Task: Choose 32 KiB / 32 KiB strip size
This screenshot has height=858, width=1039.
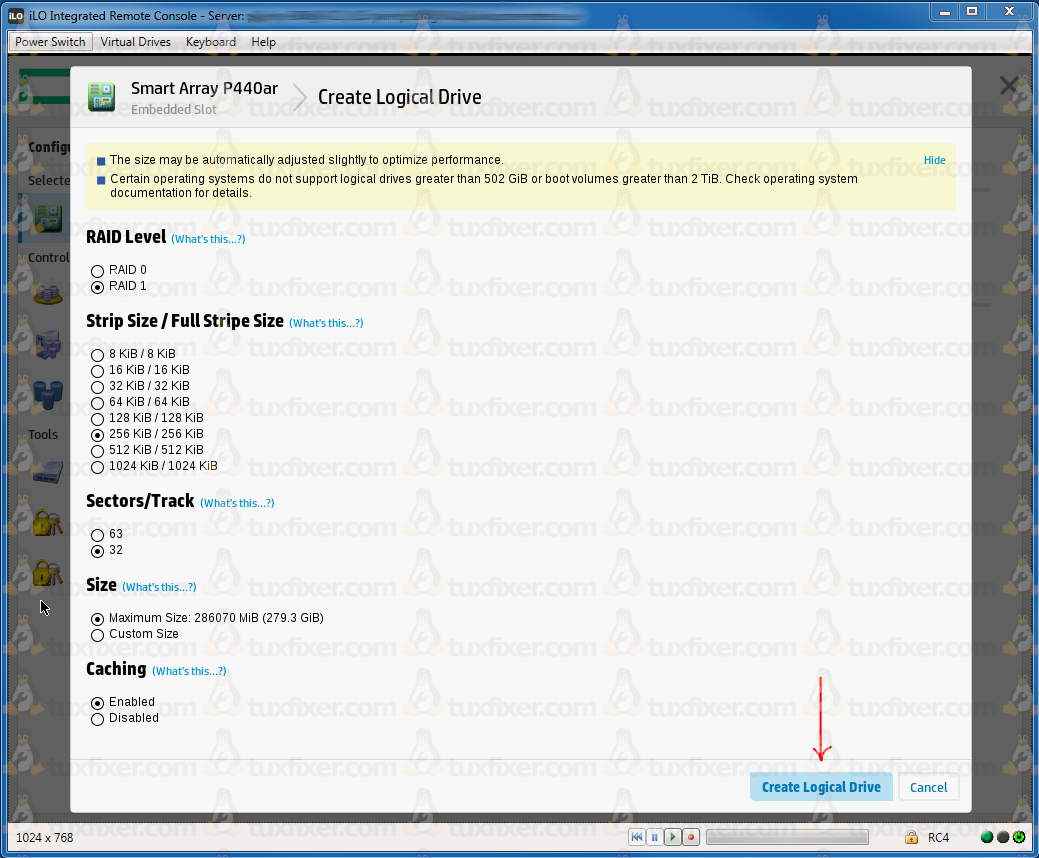Action: coord(97,387)
